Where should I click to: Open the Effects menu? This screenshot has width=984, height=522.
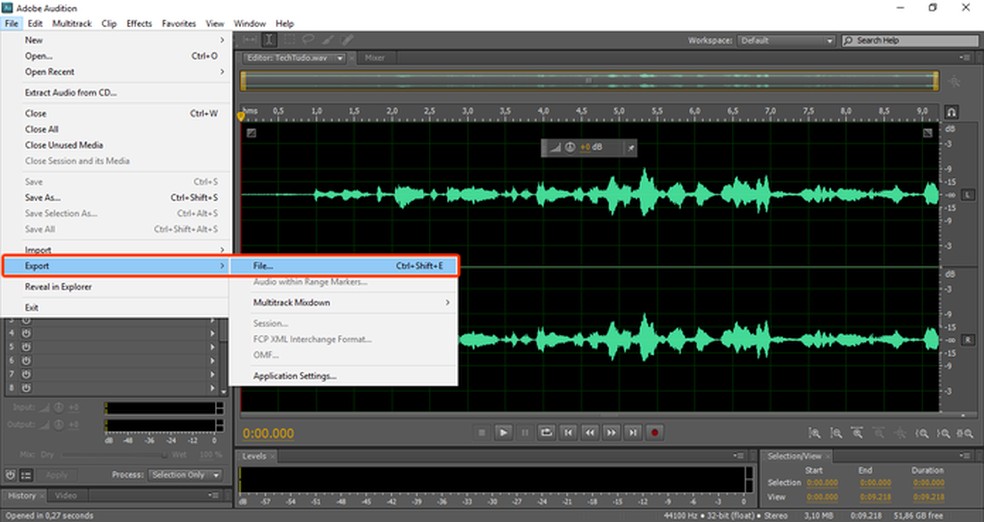(x=139, y=23)
